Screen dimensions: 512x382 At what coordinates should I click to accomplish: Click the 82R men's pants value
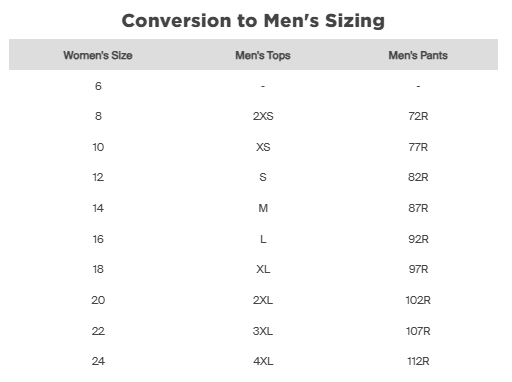tap(418, 177)
